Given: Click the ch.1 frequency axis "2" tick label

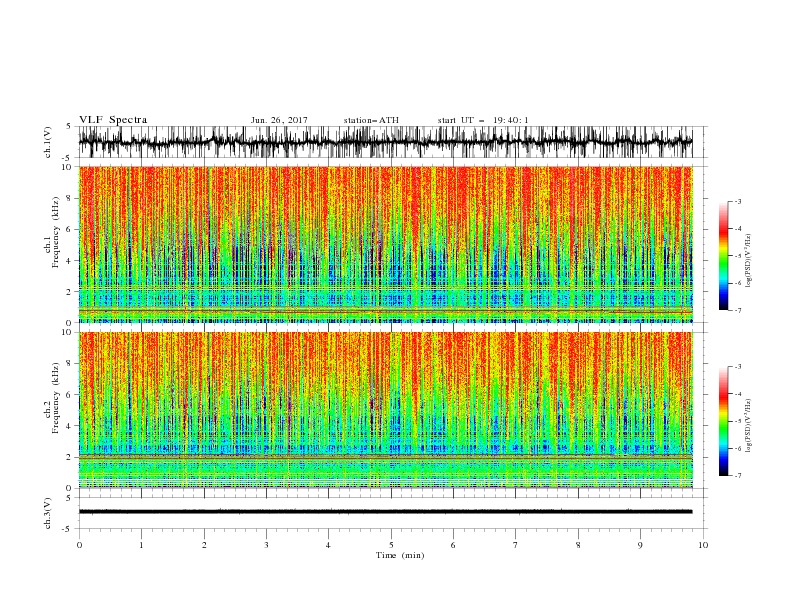Looking at the screenshot, I should click(x=70, y=292).
